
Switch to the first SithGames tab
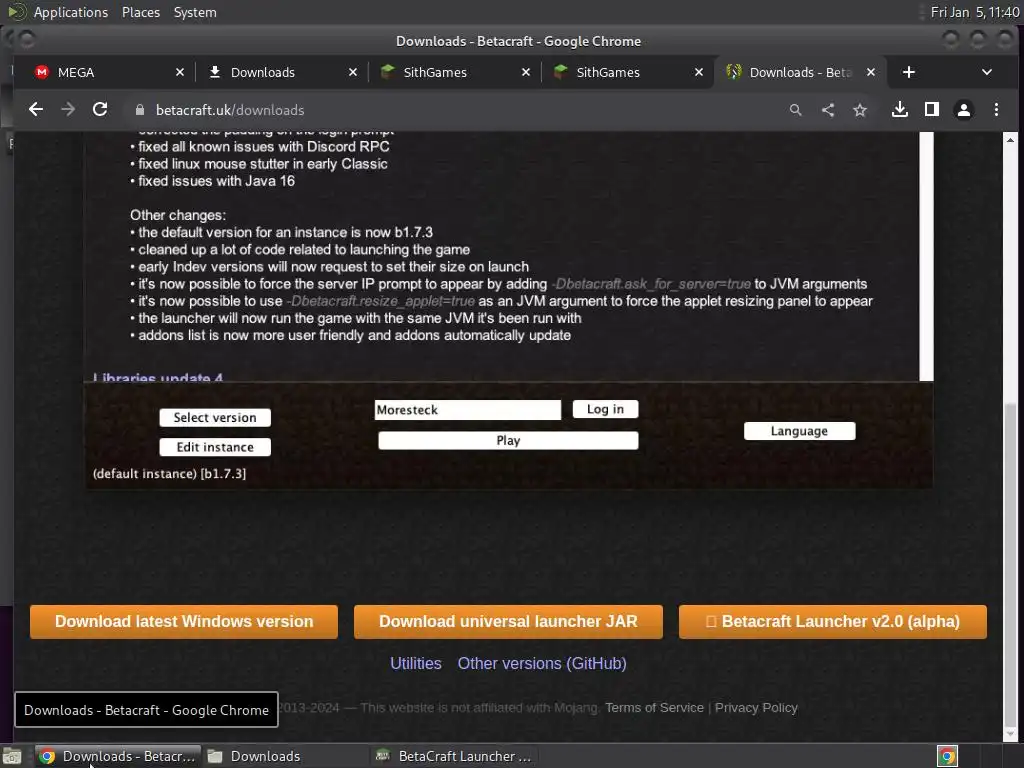(454, 72)
